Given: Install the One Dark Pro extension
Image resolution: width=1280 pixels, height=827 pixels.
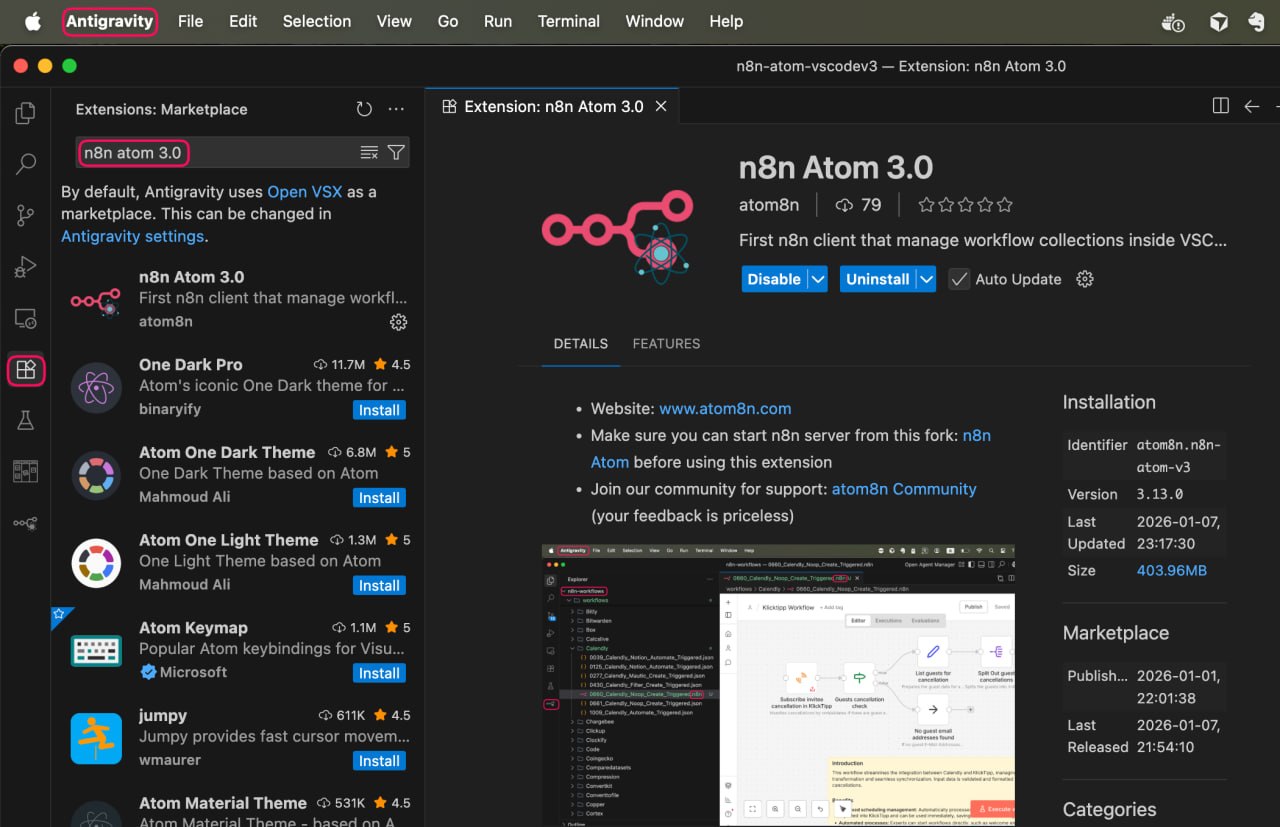Looking at the screenshot, I should click(379, 410).
